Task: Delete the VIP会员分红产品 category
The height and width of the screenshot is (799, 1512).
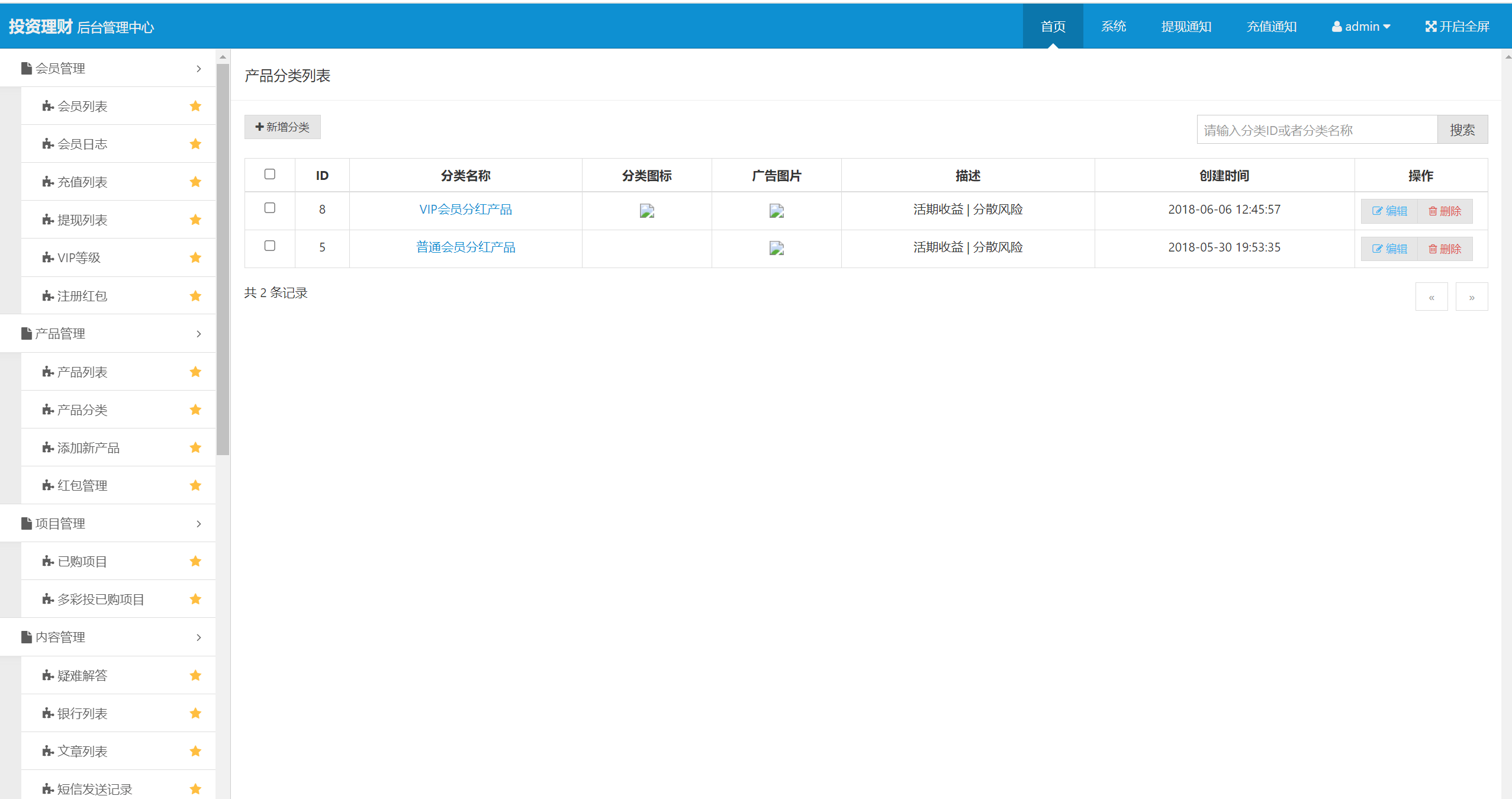Action: [x=1445, y=211]
